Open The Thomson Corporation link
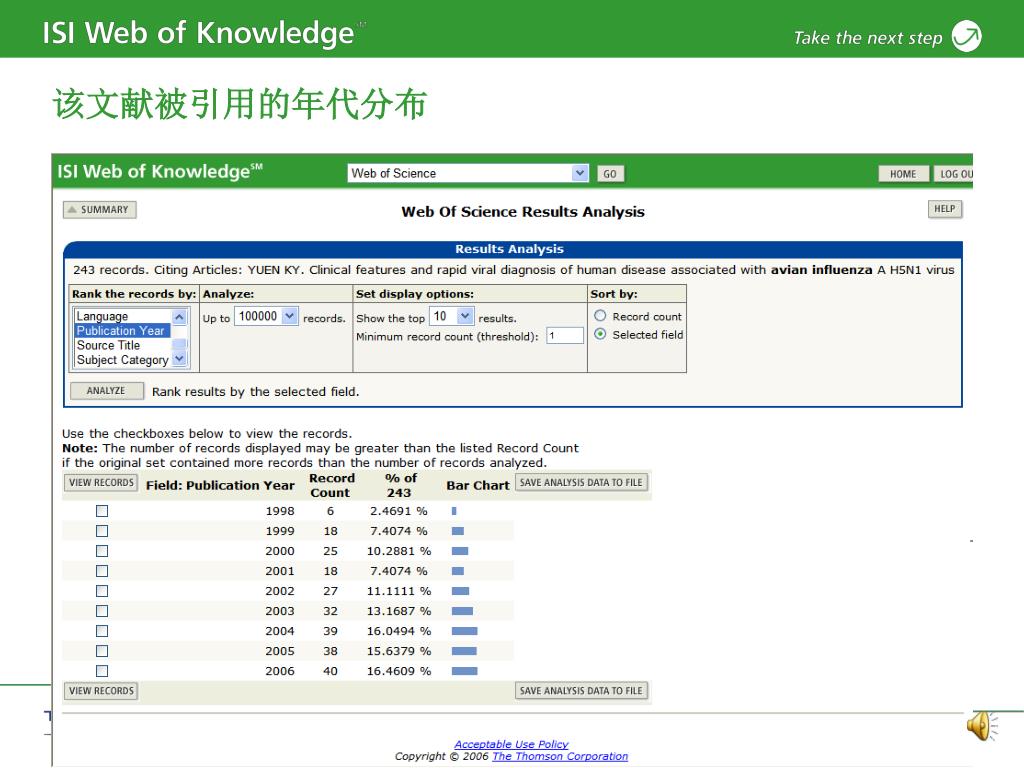This screenshot has width=1024, height=768. (560, 756)
